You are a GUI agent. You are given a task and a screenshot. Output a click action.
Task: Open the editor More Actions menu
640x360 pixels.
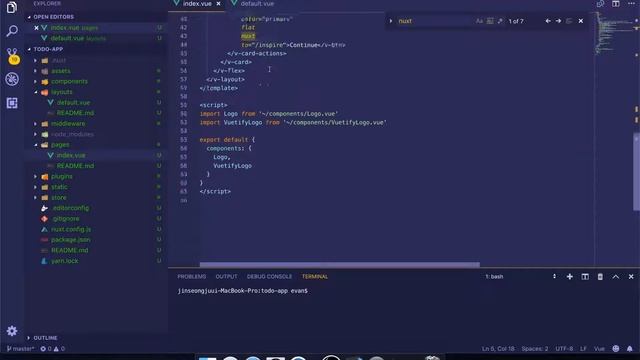click(x=631, y=4)
